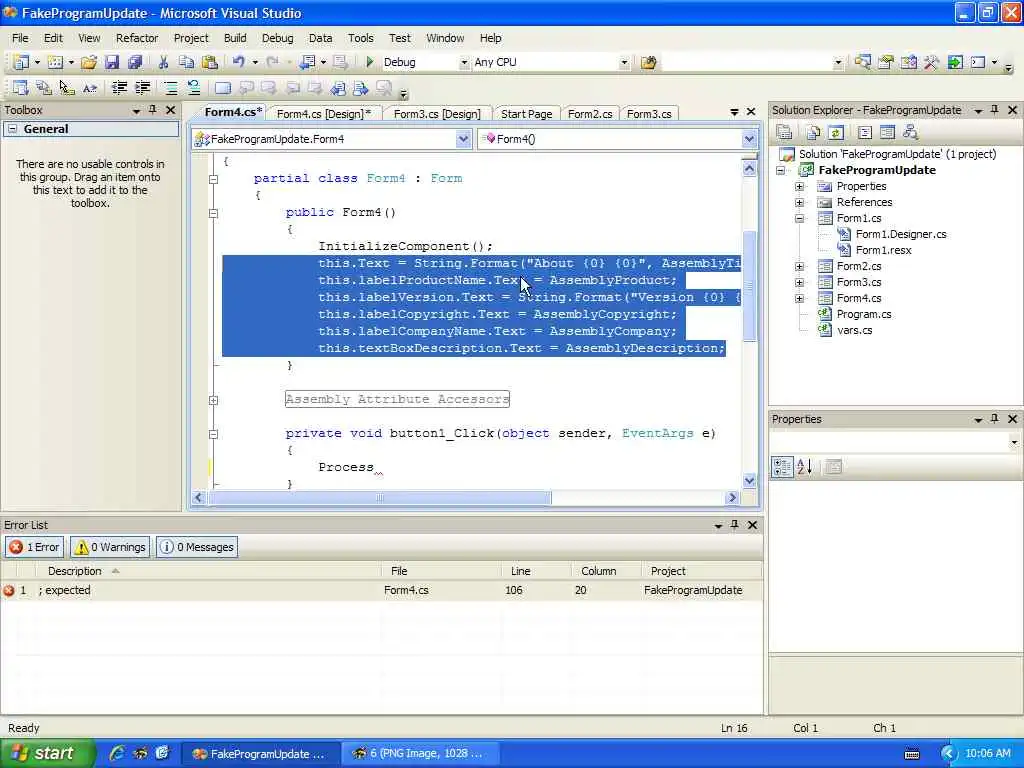
Task: Open the Tools menu
Action: [x=360, y=38]
